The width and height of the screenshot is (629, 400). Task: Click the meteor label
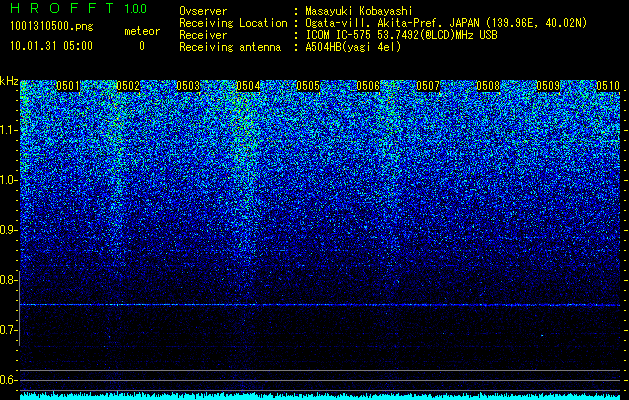(142, 31)
